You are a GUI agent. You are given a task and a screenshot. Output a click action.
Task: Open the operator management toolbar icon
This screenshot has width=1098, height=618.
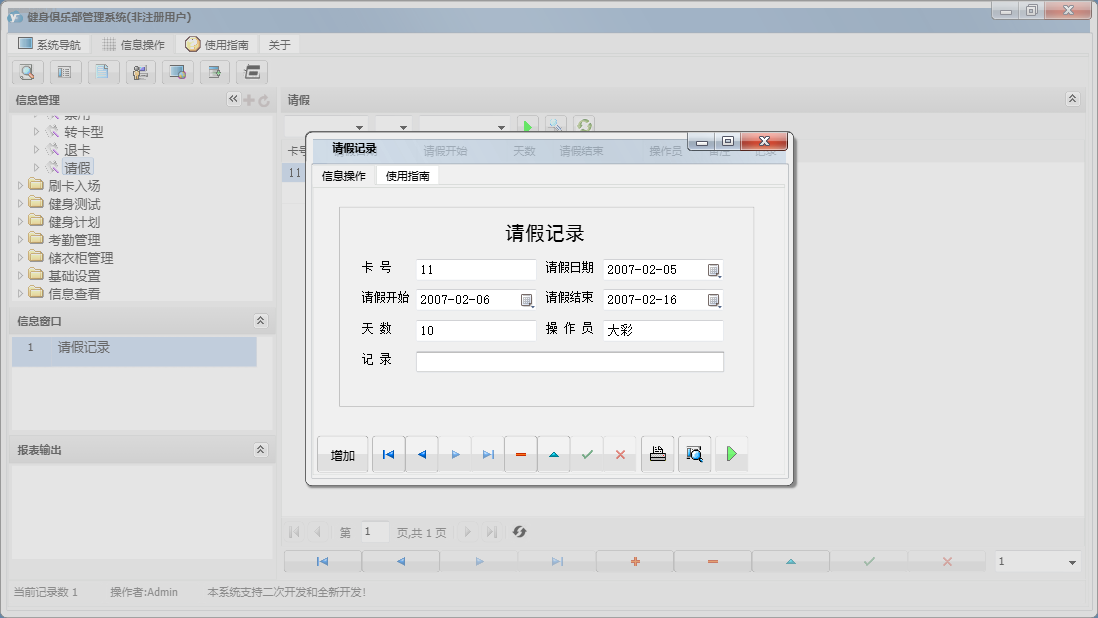click(x=140, y=72)
